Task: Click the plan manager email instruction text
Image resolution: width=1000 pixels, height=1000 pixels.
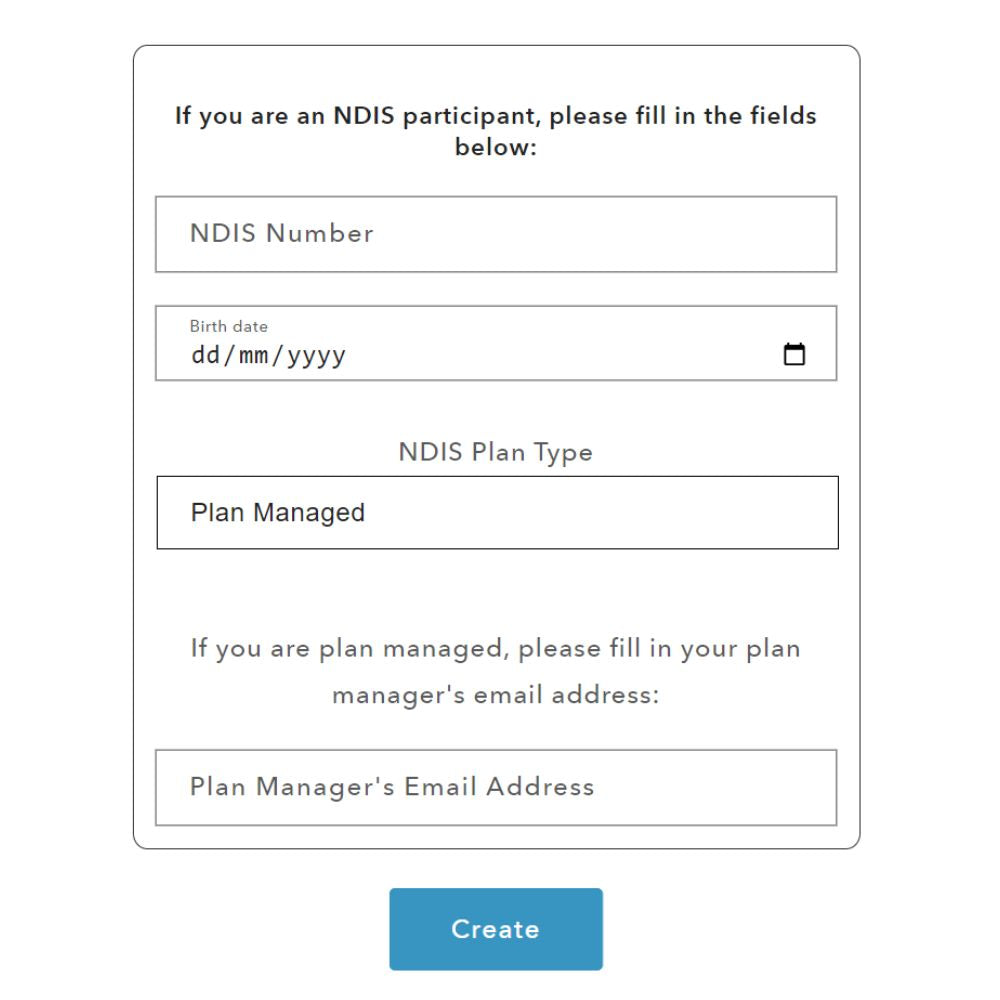Action: [x=497, y=670]
